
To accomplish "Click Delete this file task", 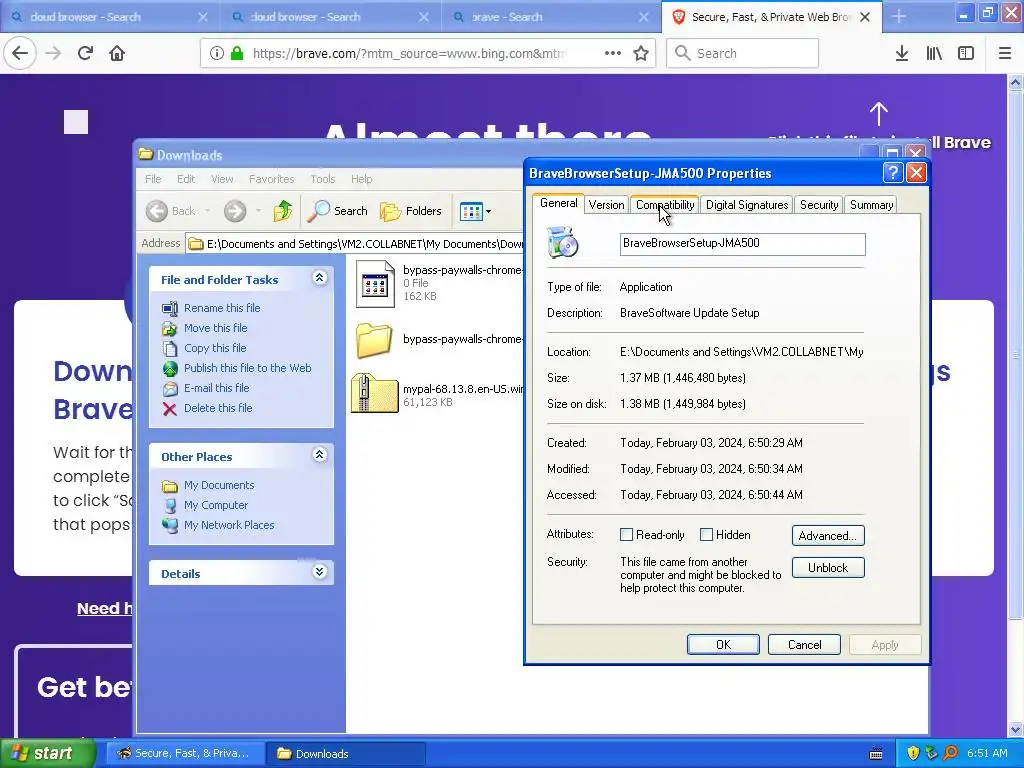I will click(x=217, y=408).
